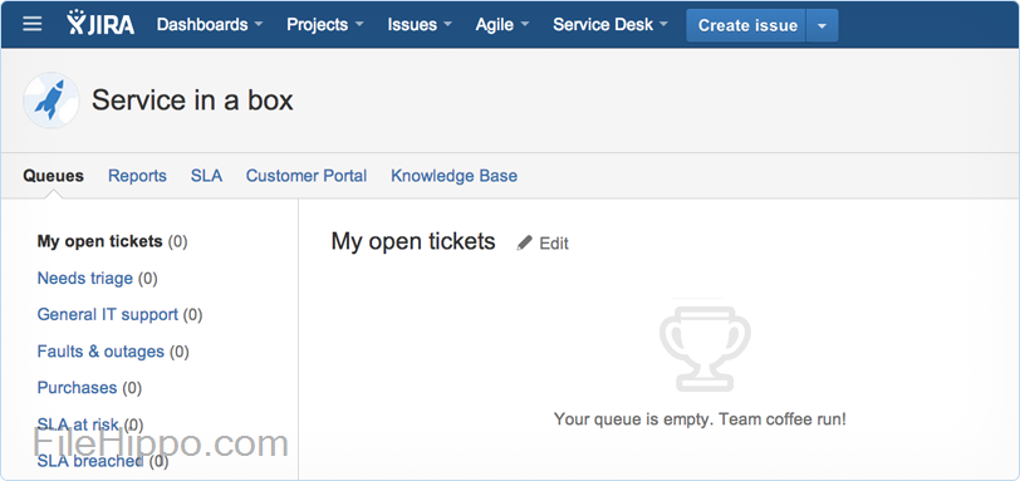Go to the Customer Portal tab
Image resolution: width=1020 pixels, height=481 pixels.
click(306, 176)
